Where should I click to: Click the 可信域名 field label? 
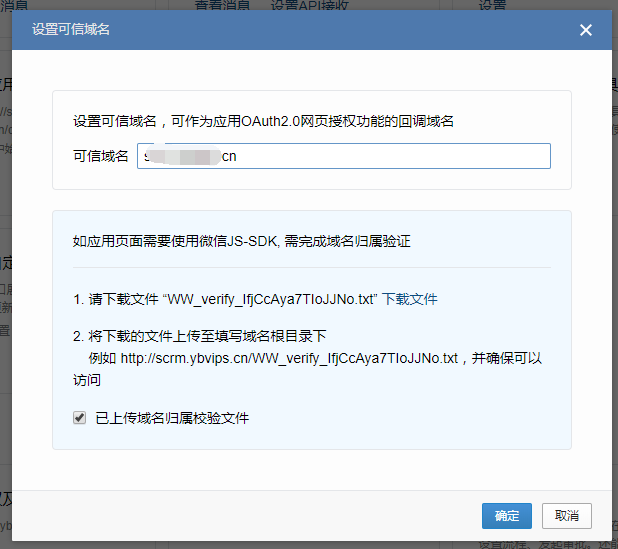(x=100, y=156)
